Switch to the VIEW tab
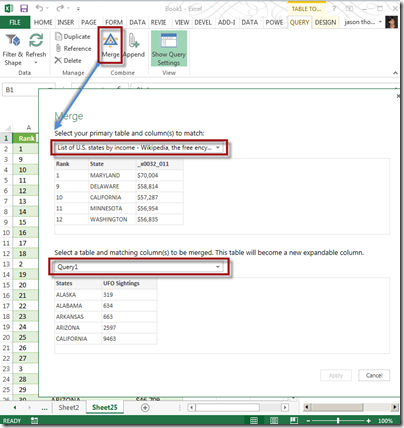Image resolution: width=404 pixels, height=428 pixels. tap(182, 22)
